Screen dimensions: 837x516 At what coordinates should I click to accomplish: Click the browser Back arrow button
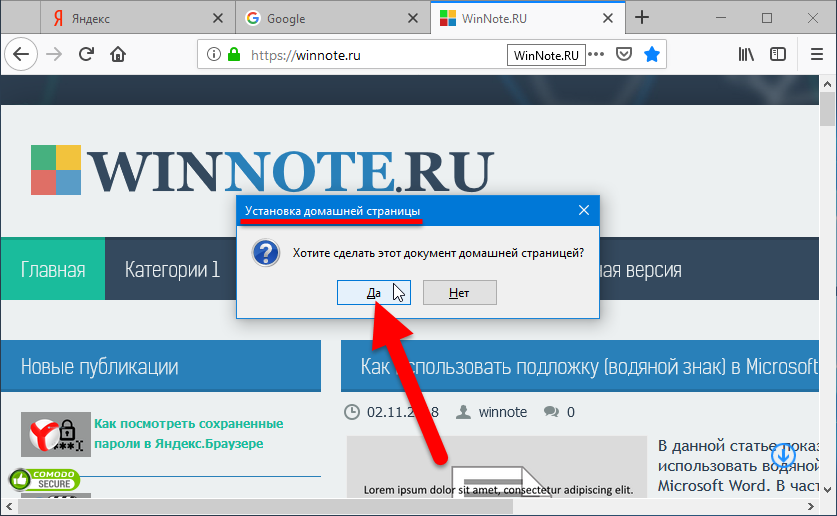coord(21,55)
